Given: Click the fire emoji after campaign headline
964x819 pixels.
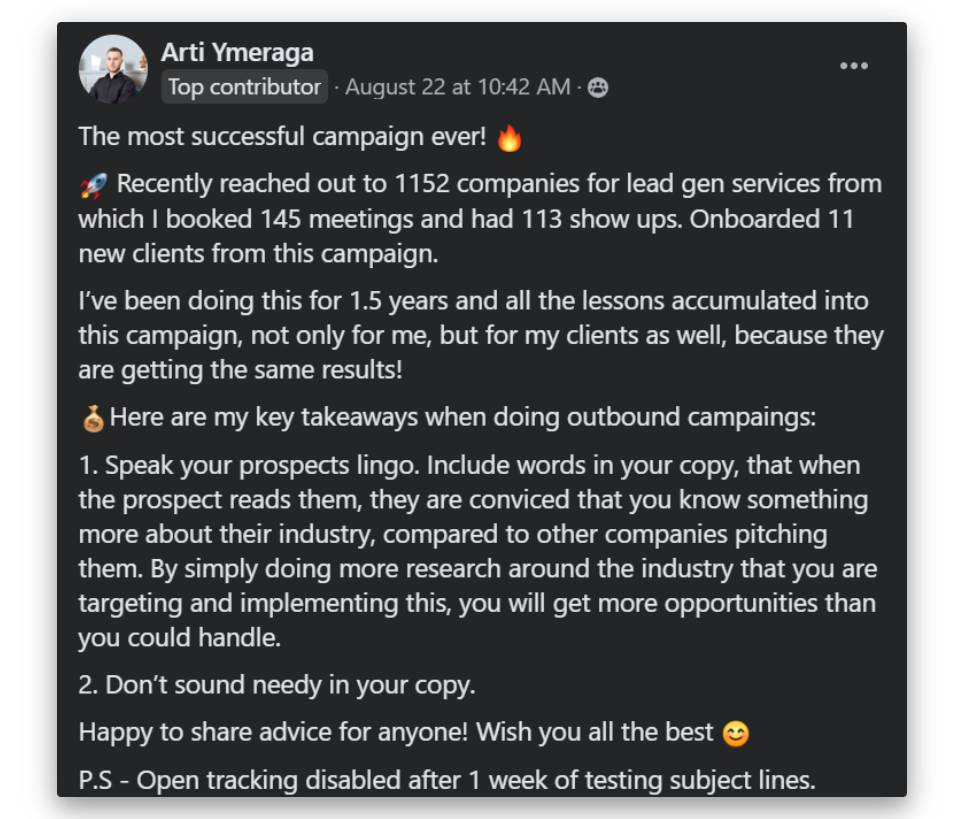Looking at the screenshot, I should point(510,138).
